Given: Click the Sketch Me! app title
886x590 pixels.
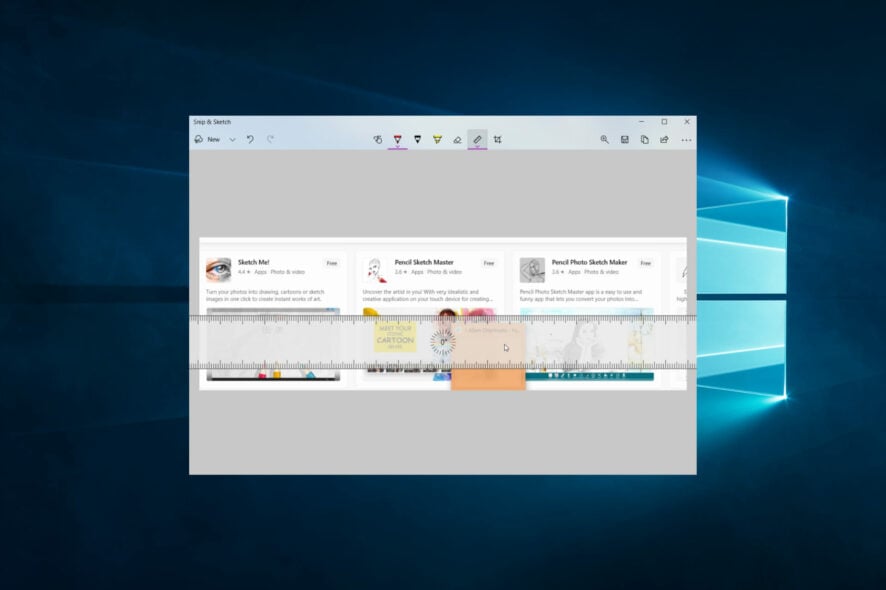Looking at the screenshot, I should click(x=254, y=262).
